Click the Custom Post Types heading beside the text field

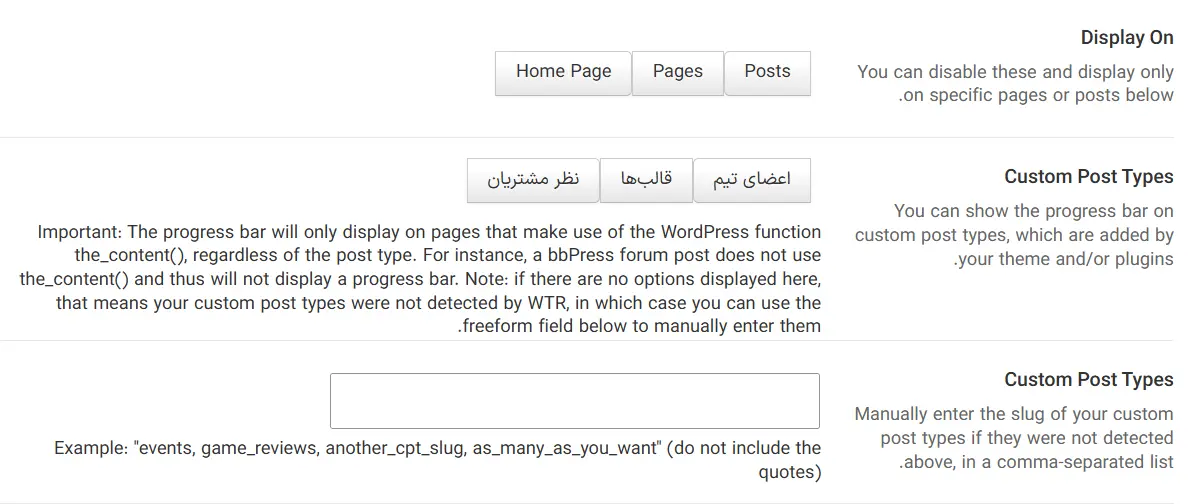click(x=1089, y=380)
